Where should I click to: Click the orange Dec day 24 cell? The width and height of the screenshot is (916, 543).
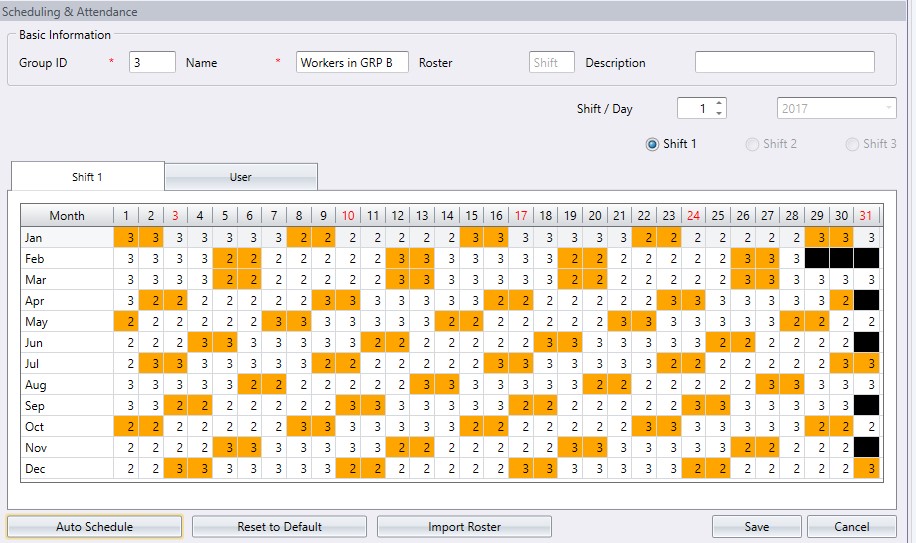click(693, 469)
